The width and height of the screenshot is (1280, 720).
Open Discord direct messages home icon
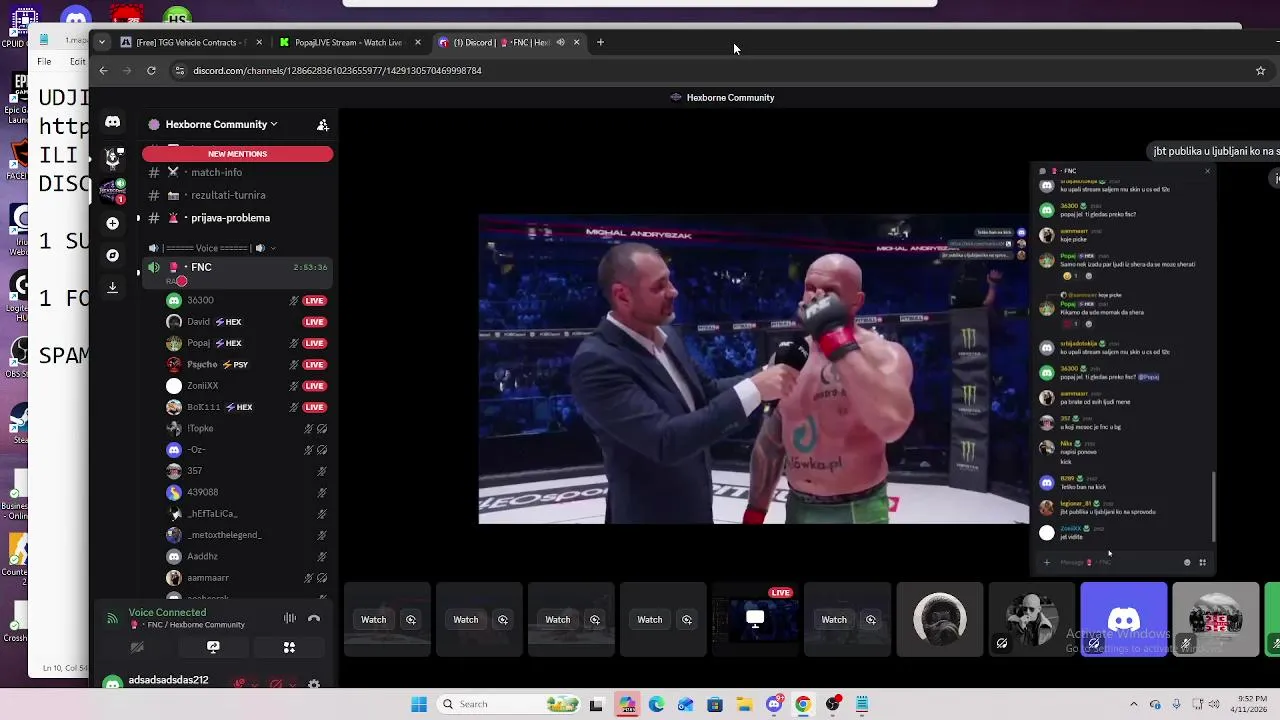coord(112,122)
